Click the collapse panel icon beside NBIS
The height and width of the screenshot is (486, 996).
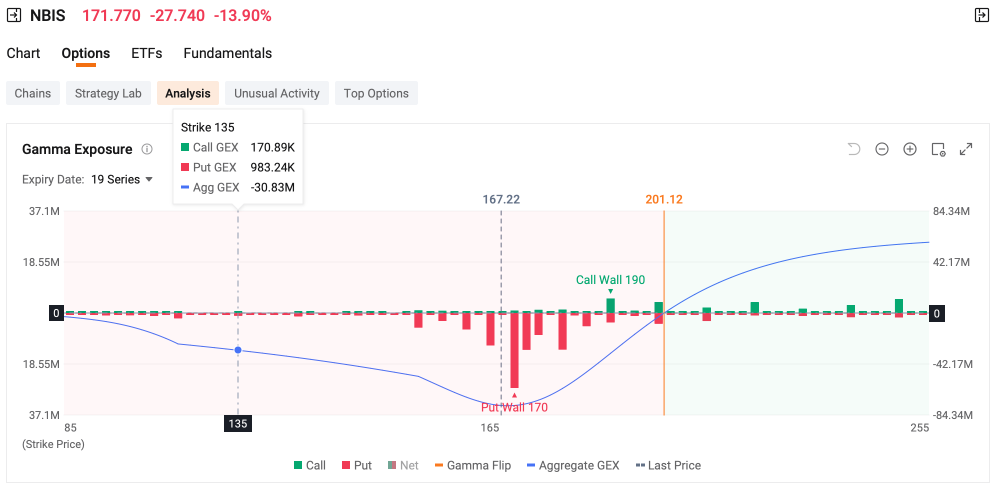tap(13, 15)
